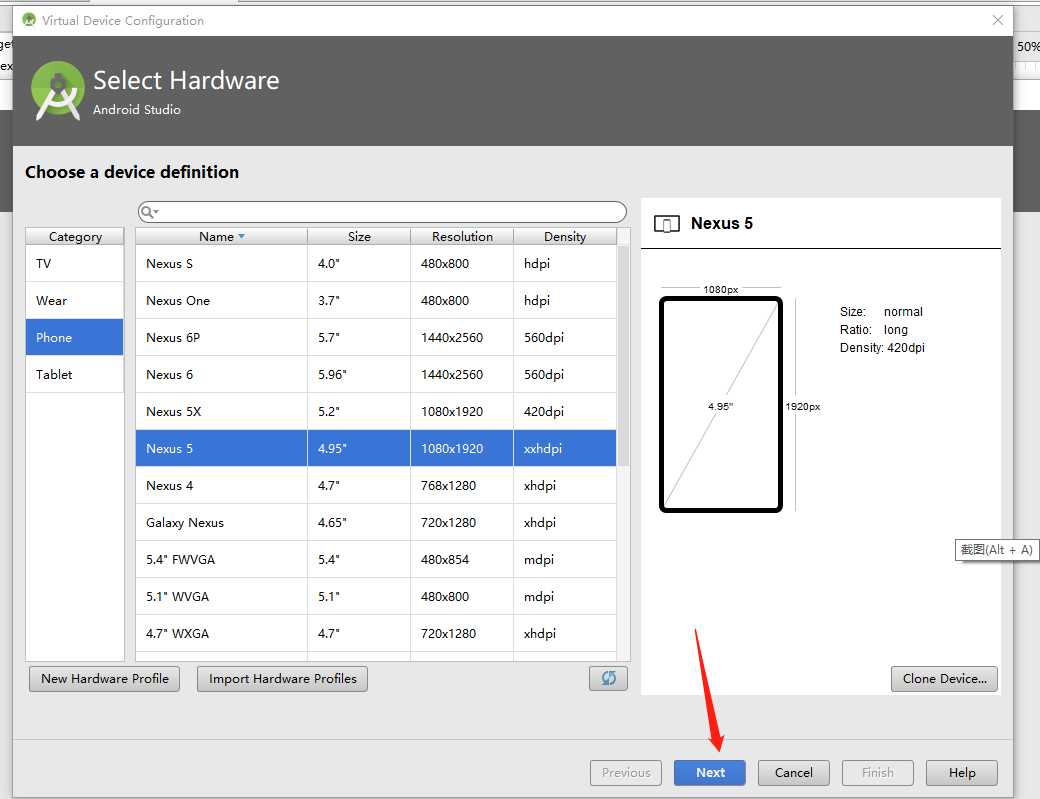
Task: Select the Phone category
Action: point(75,338)
